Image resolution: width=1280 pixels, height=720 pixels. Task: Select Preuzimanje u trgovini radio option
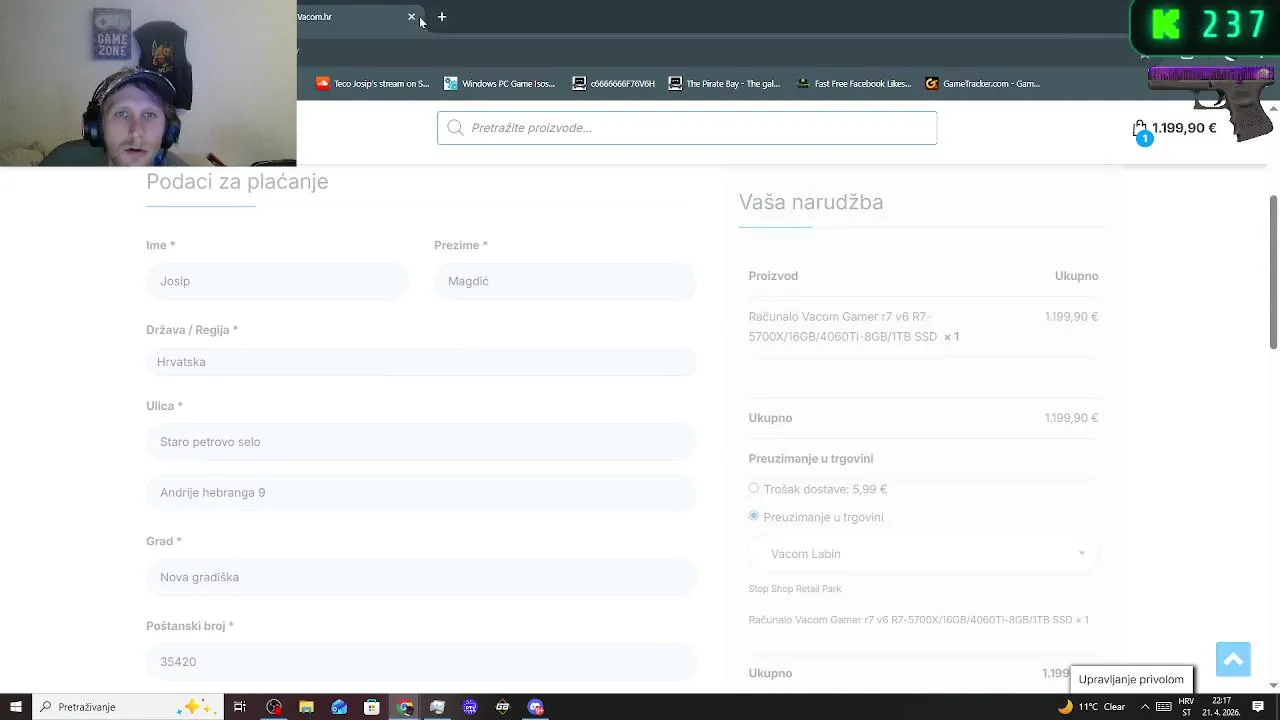754,516
